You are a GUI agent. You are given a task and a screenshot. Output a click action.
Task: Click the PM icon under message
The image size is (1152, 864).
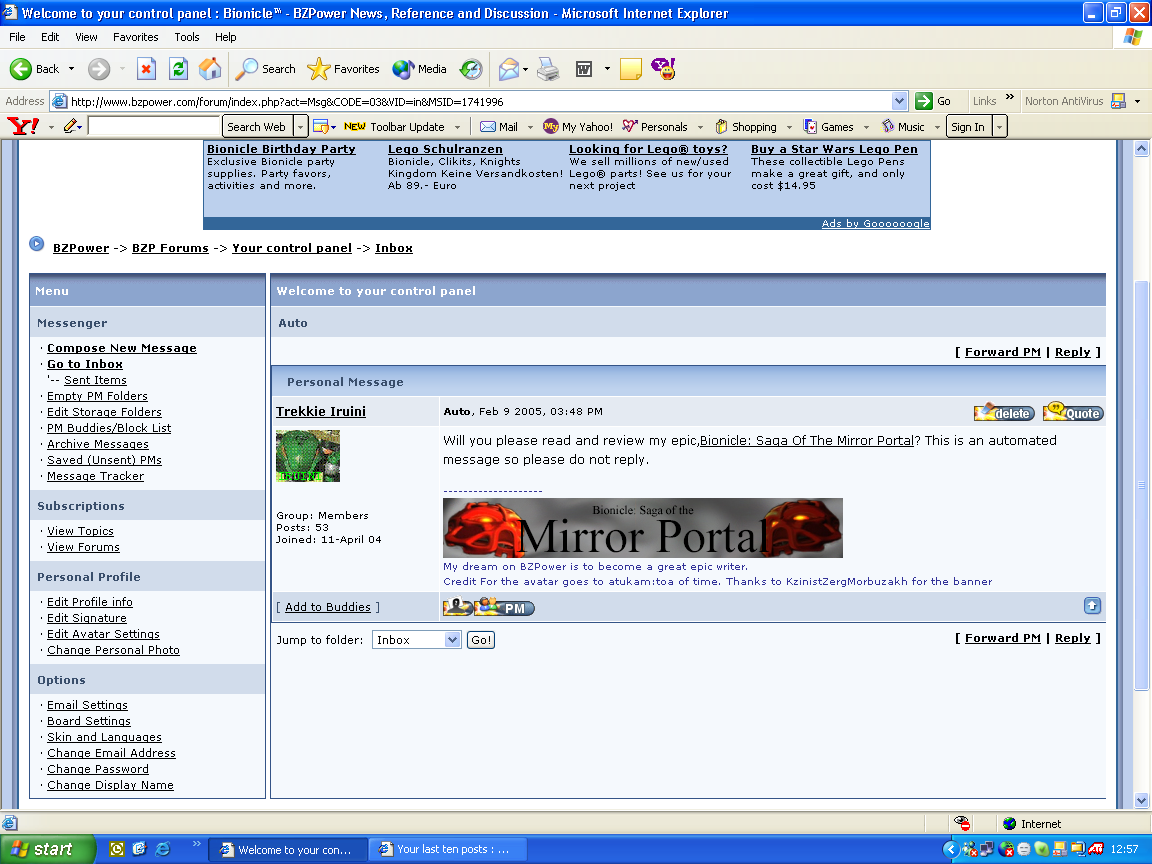pyautogui.click(x=505, y=608)
